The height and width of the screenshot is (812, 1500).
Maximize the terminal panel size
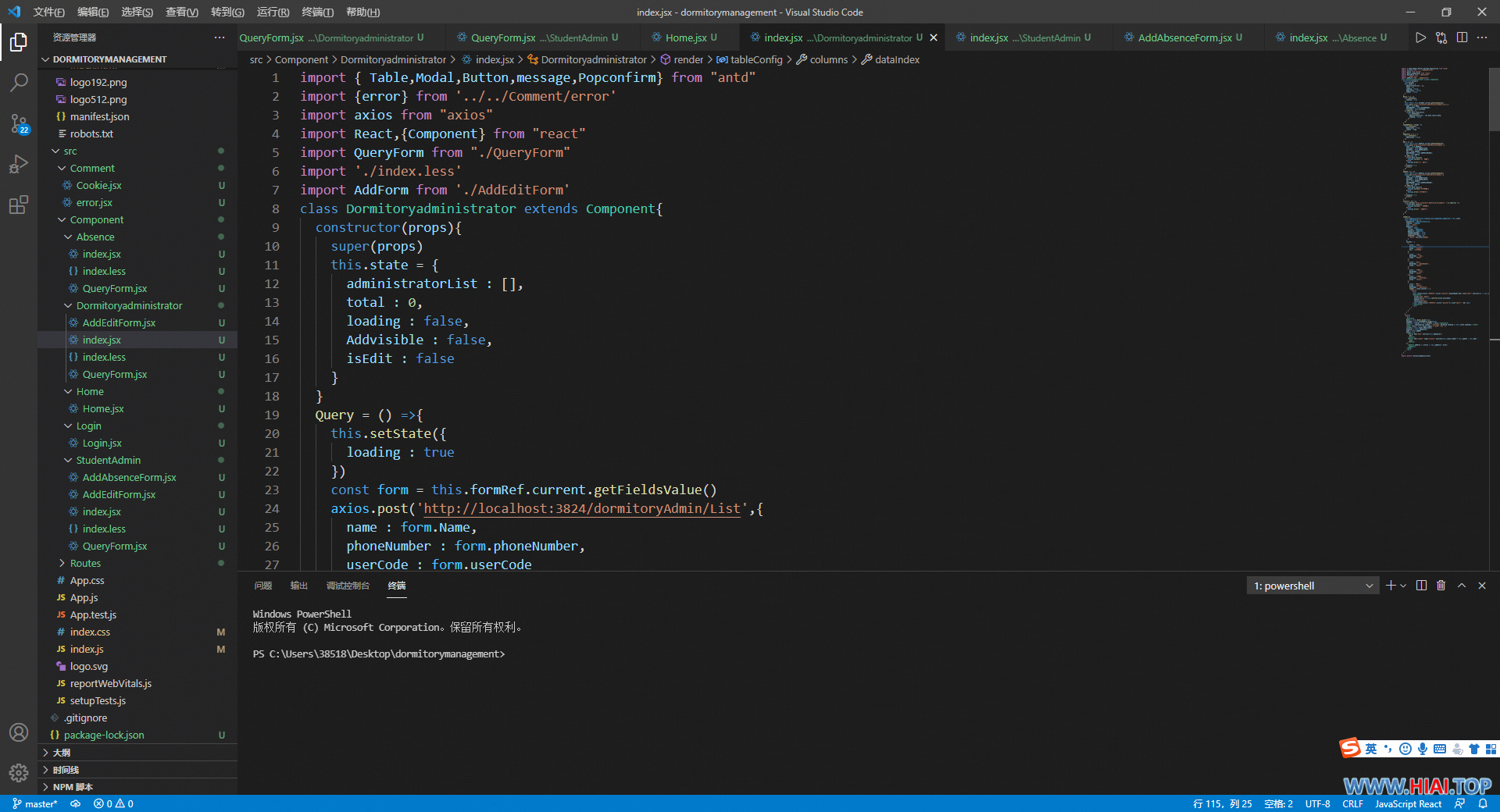[x=1462, y=586]
